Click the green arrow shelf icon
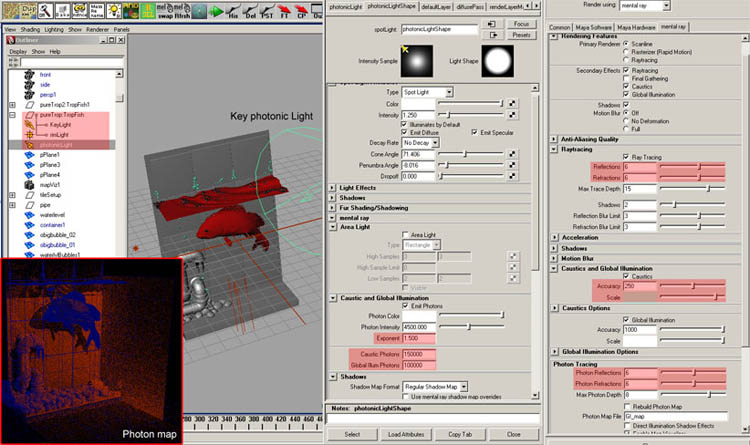The height and width of the screenshot is (445, 750). tap(217, 11)
